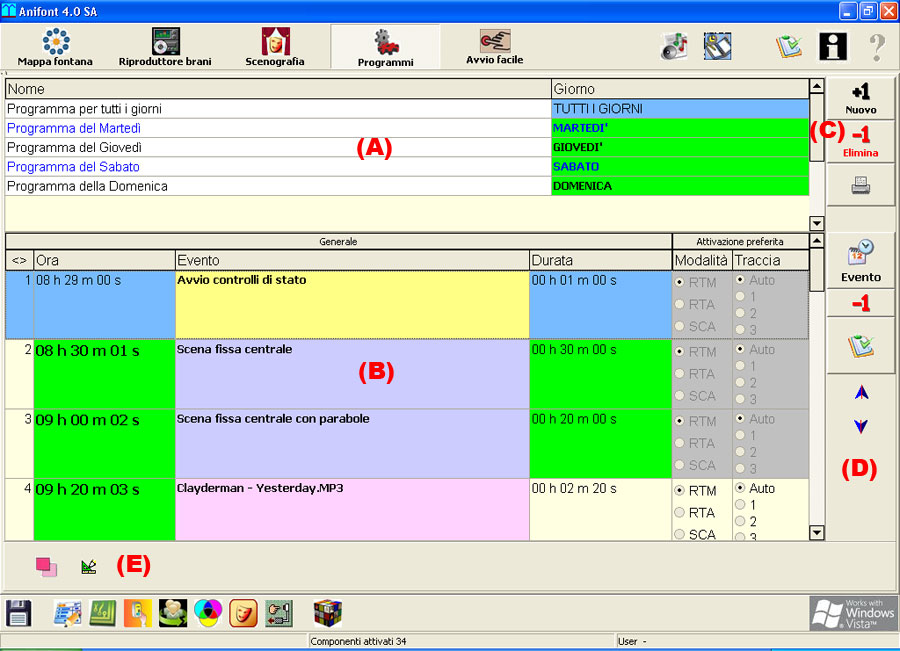The height and width of the screenshot is (651, 900).
Task: Add an event with the Evento button
Action: [860, 261]
